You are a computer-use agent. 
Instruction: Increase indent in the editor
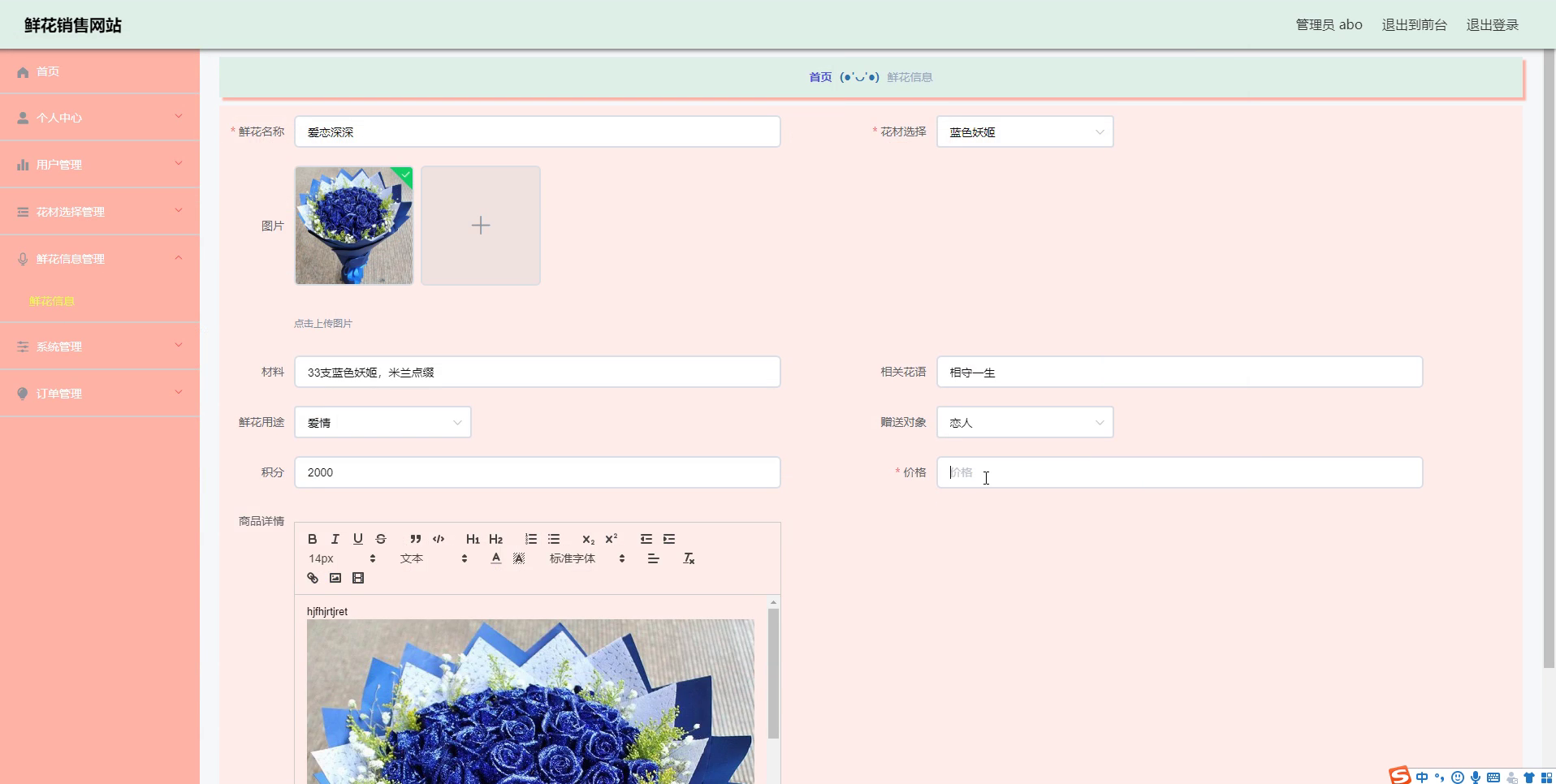669,539
